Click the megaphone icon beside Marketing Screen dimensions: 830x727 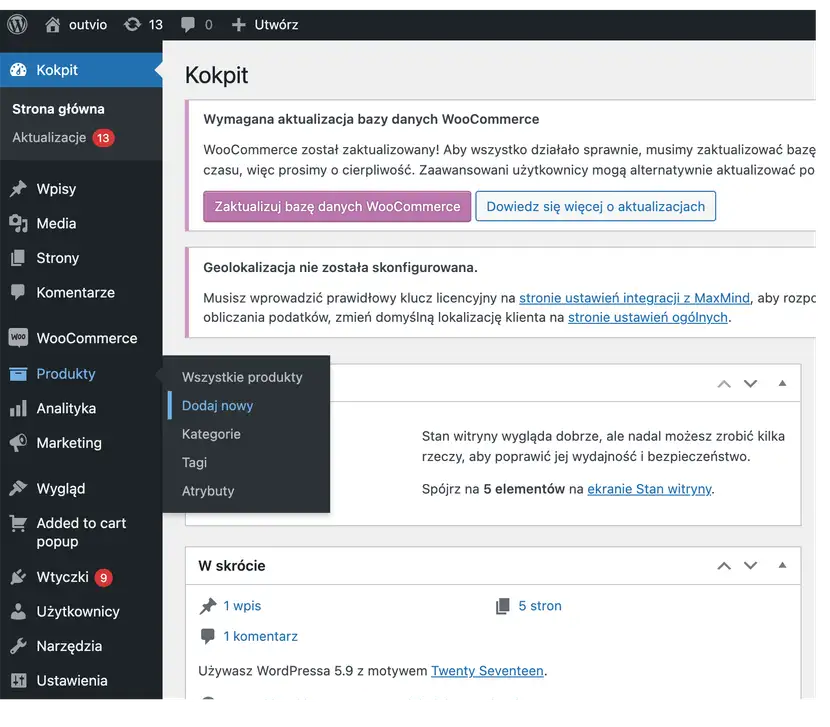coord(18,443)
